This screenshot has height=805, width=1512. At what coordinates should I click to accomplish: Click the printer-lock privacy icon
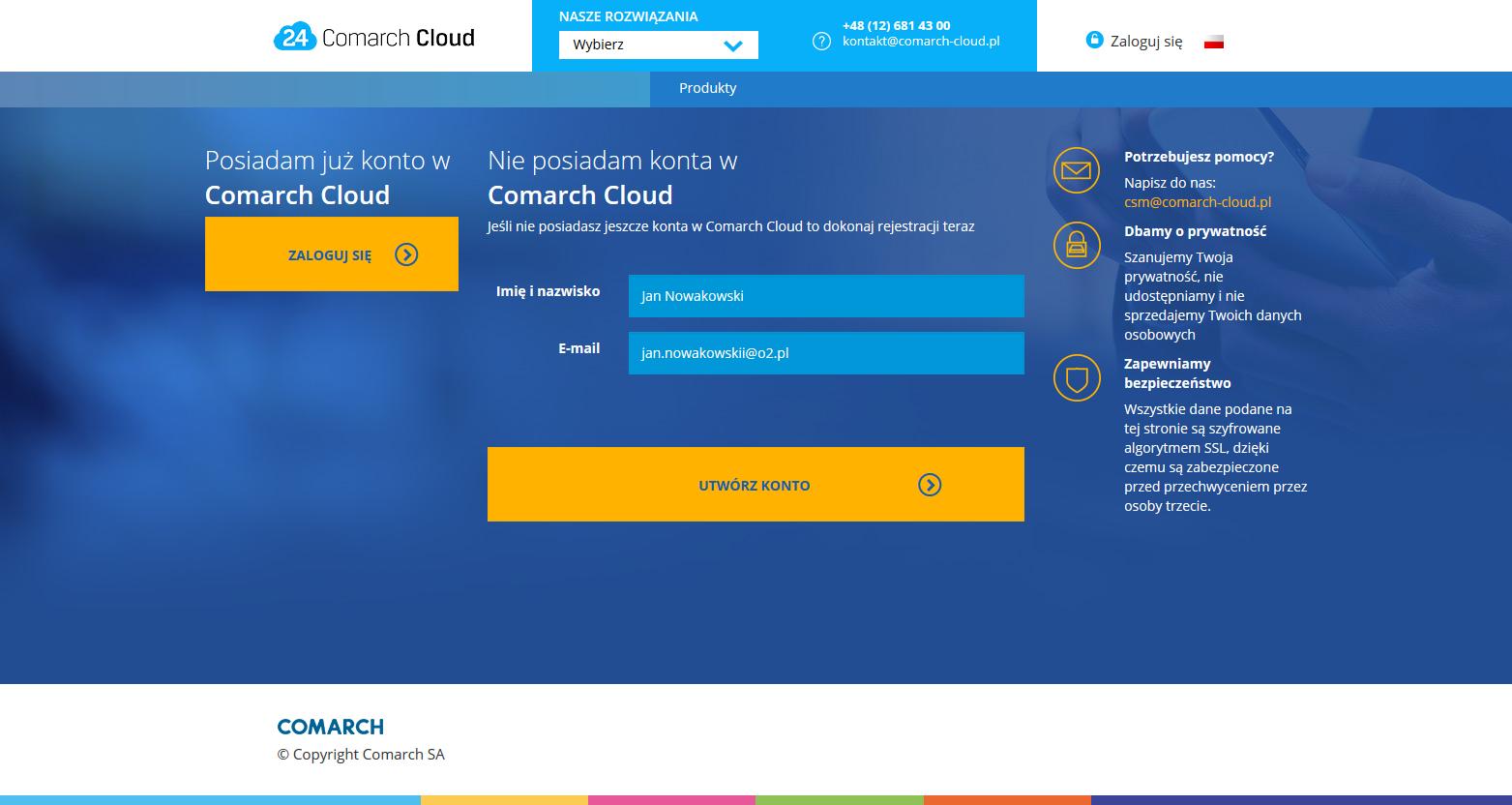pyautogui.click(x=1076, y=245)
